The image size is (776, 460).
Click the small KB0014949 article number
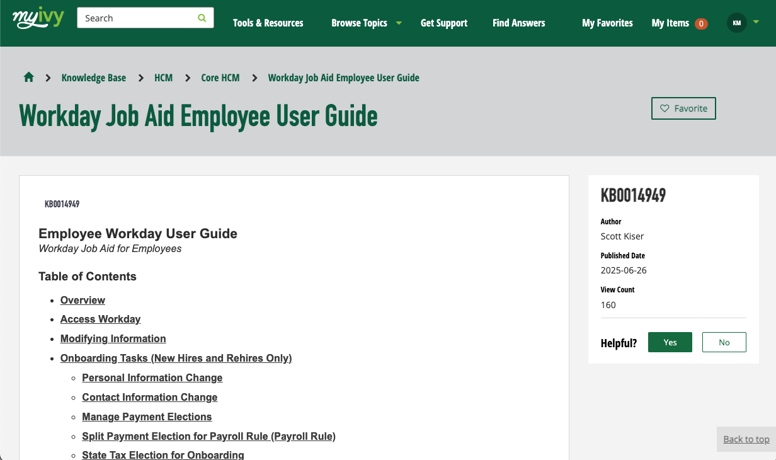pyautogui.click(x=62, y=204)
